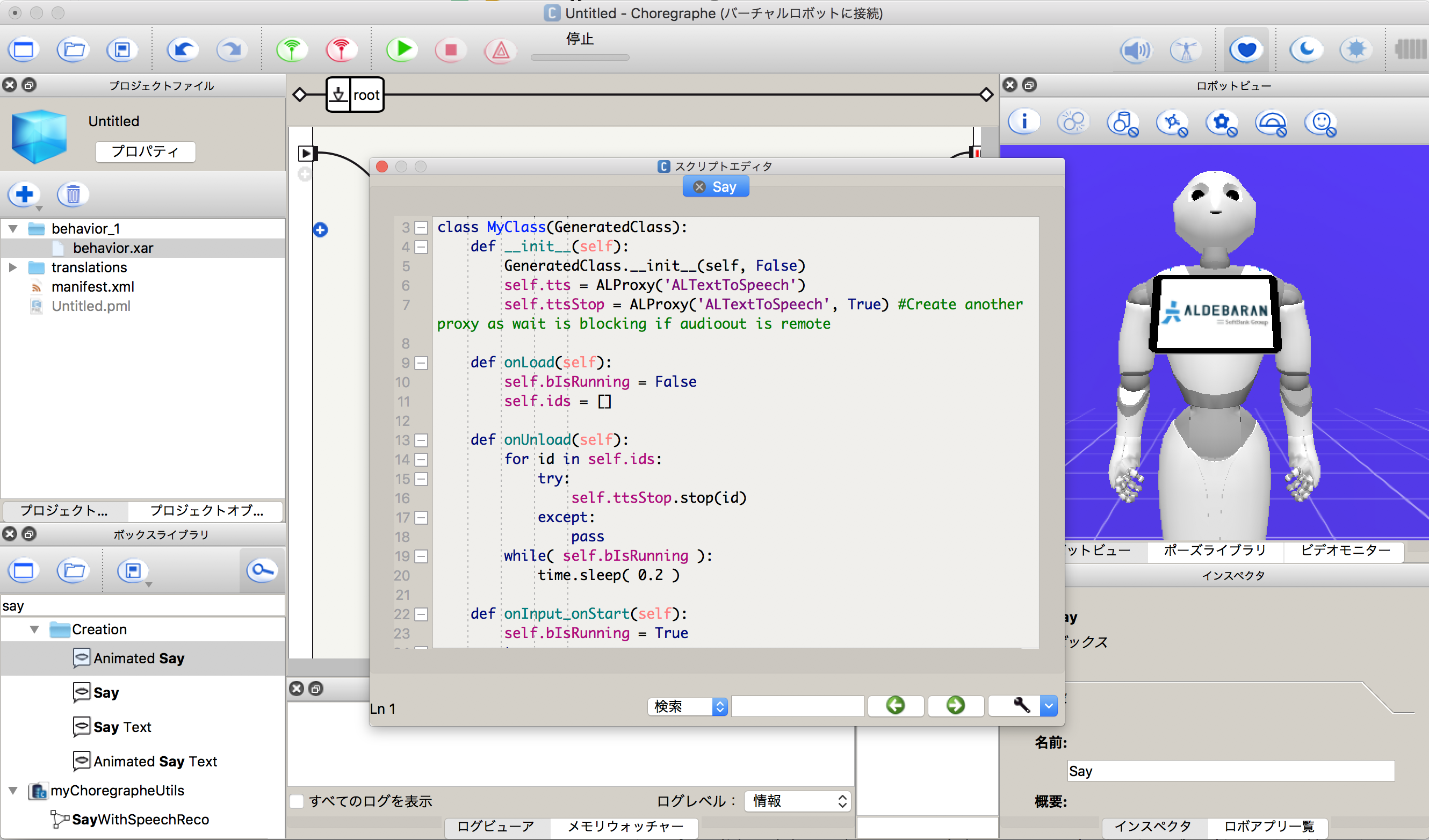Image resolution: width=1429 pixels, height=840 pixels.
Task: Check すべてのログを表示 to show all logs
Action: [297, 801]
